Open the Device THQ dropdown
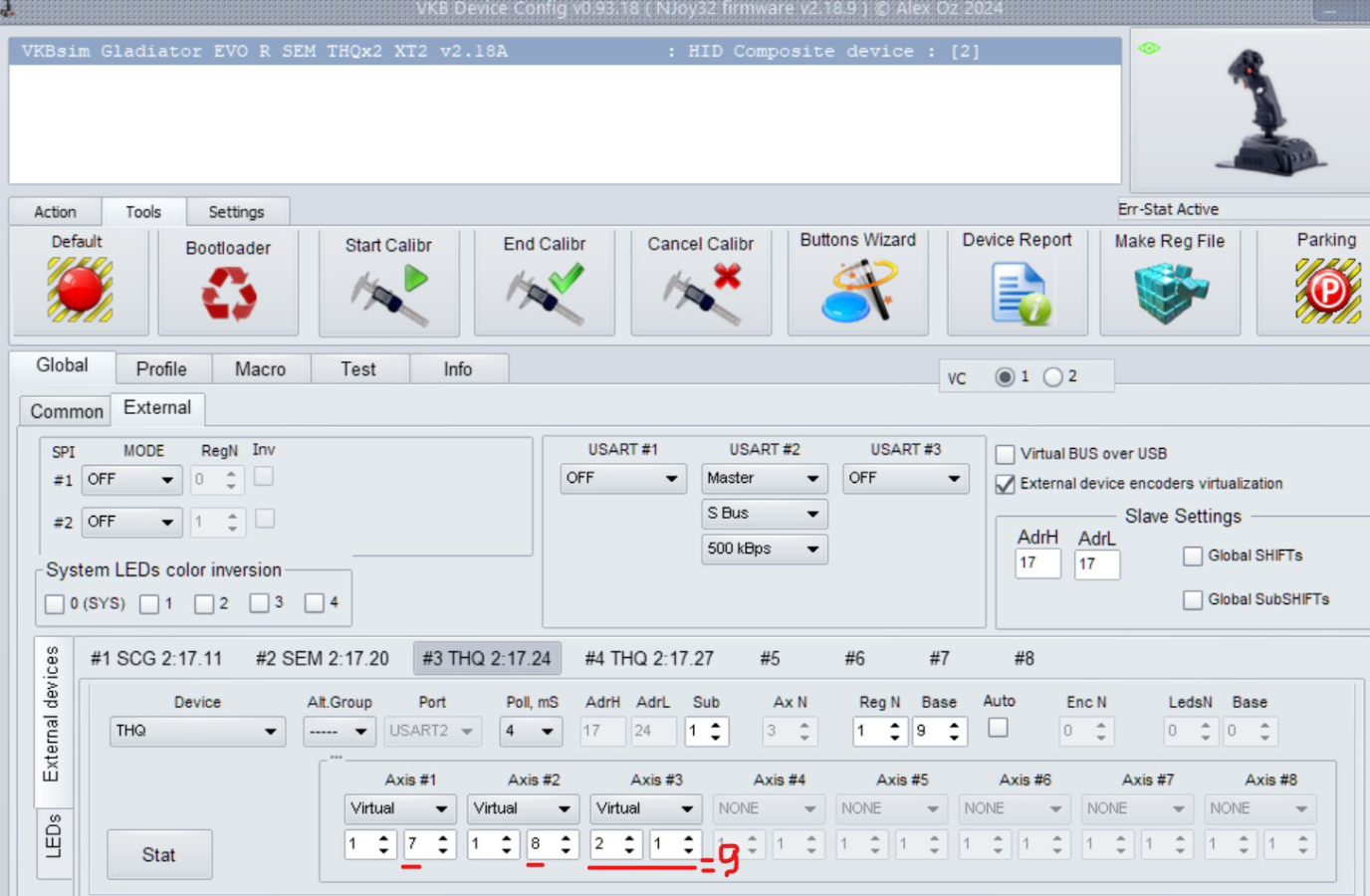Image resolution: width=1370 pixels, height=896 pixels. click(x=197, y=731)
